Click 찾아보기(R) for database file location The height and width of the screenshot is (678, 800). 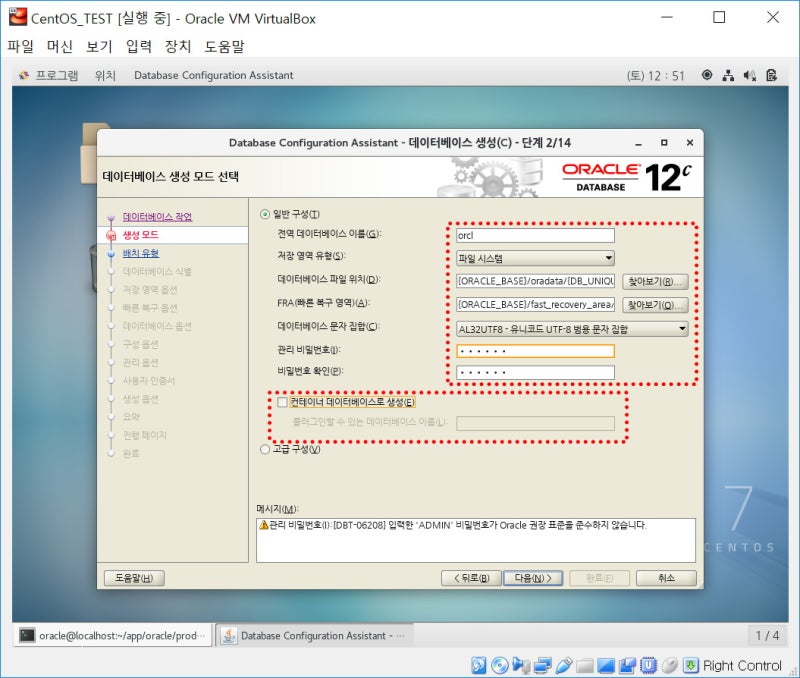(x=655, y=282)
